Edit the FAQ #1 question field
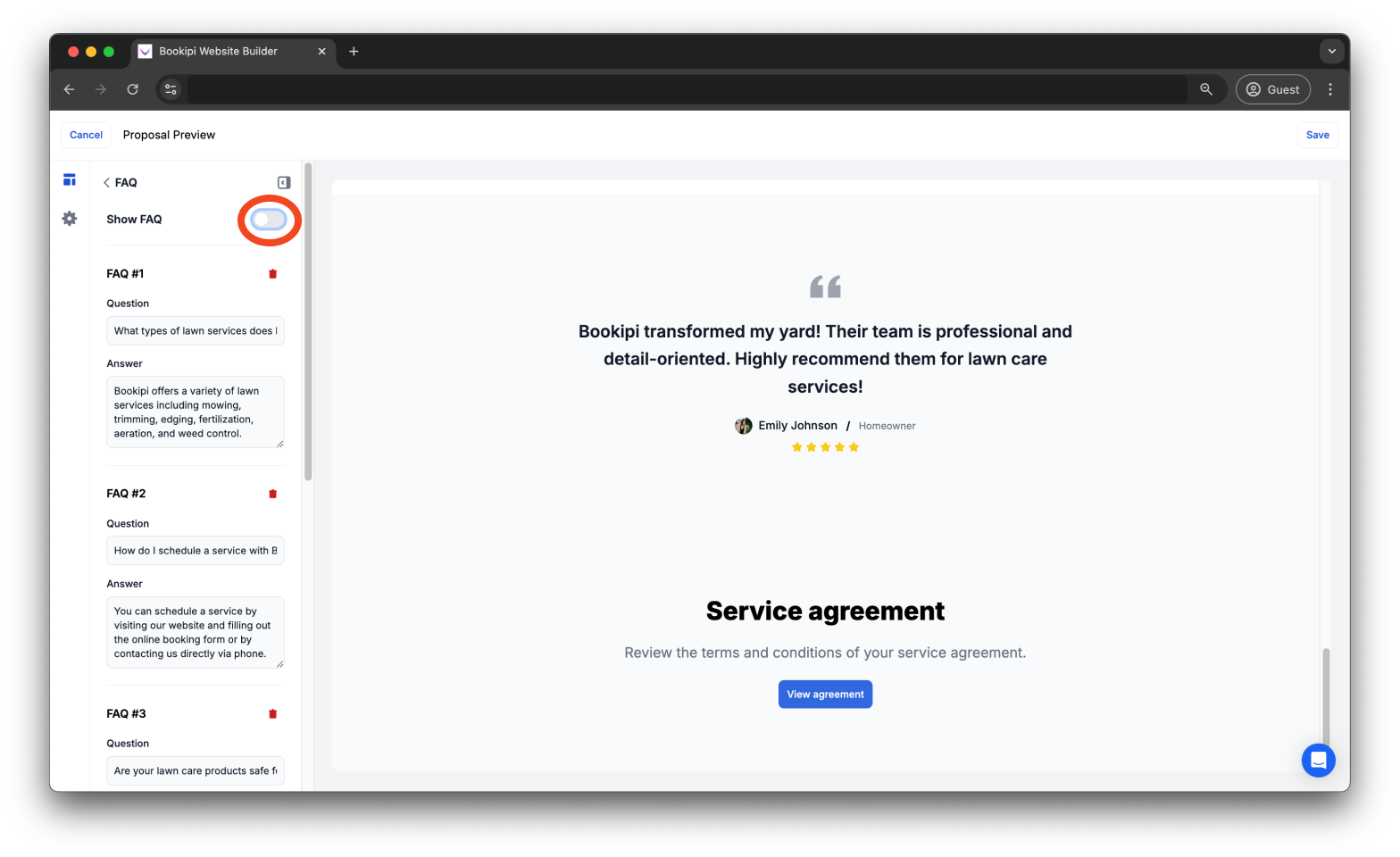The image size is (1400, 857). 195,330
